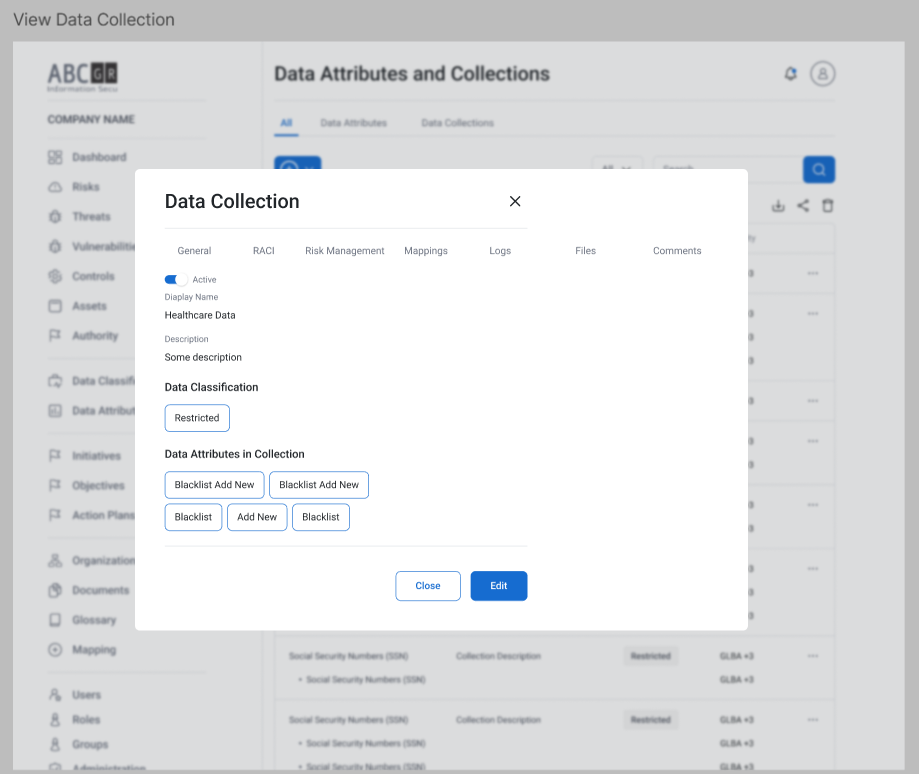Close the Data Collection dialog with X
Screen dimensions: 919x774
515,201
